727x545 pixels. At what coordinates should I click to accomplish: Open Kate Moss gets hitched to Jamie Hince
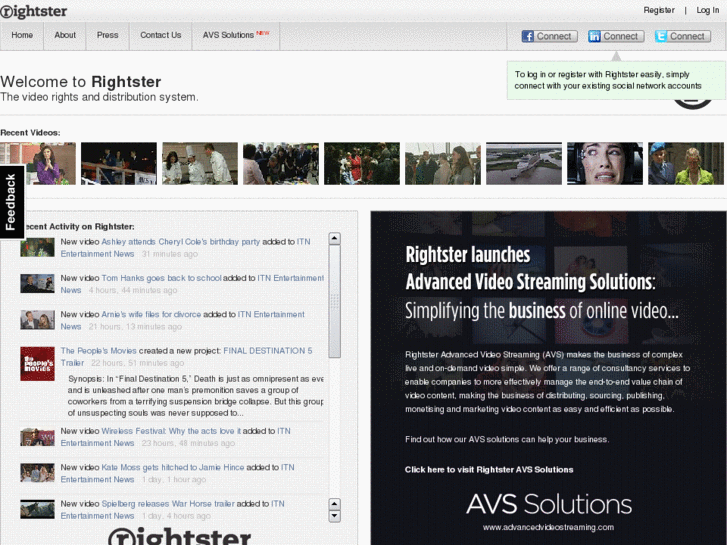172,467
